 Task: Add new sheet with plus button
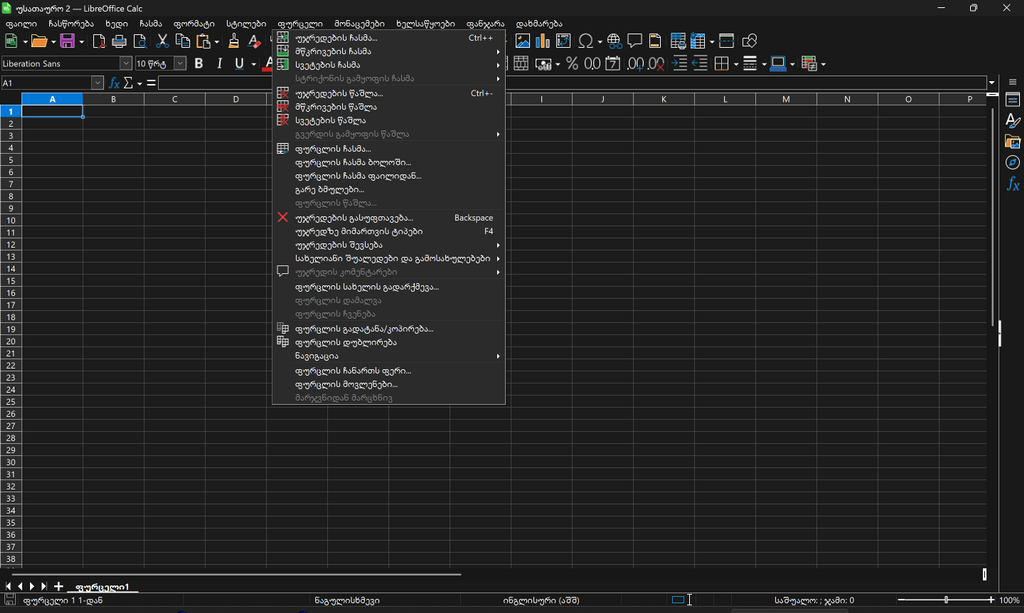pyautogui.click(x=58, y=586)
